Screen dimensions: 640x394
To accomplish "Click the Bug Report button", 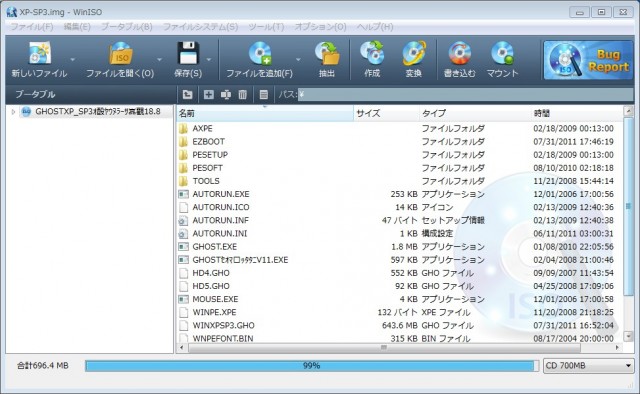I will point(588,60).
